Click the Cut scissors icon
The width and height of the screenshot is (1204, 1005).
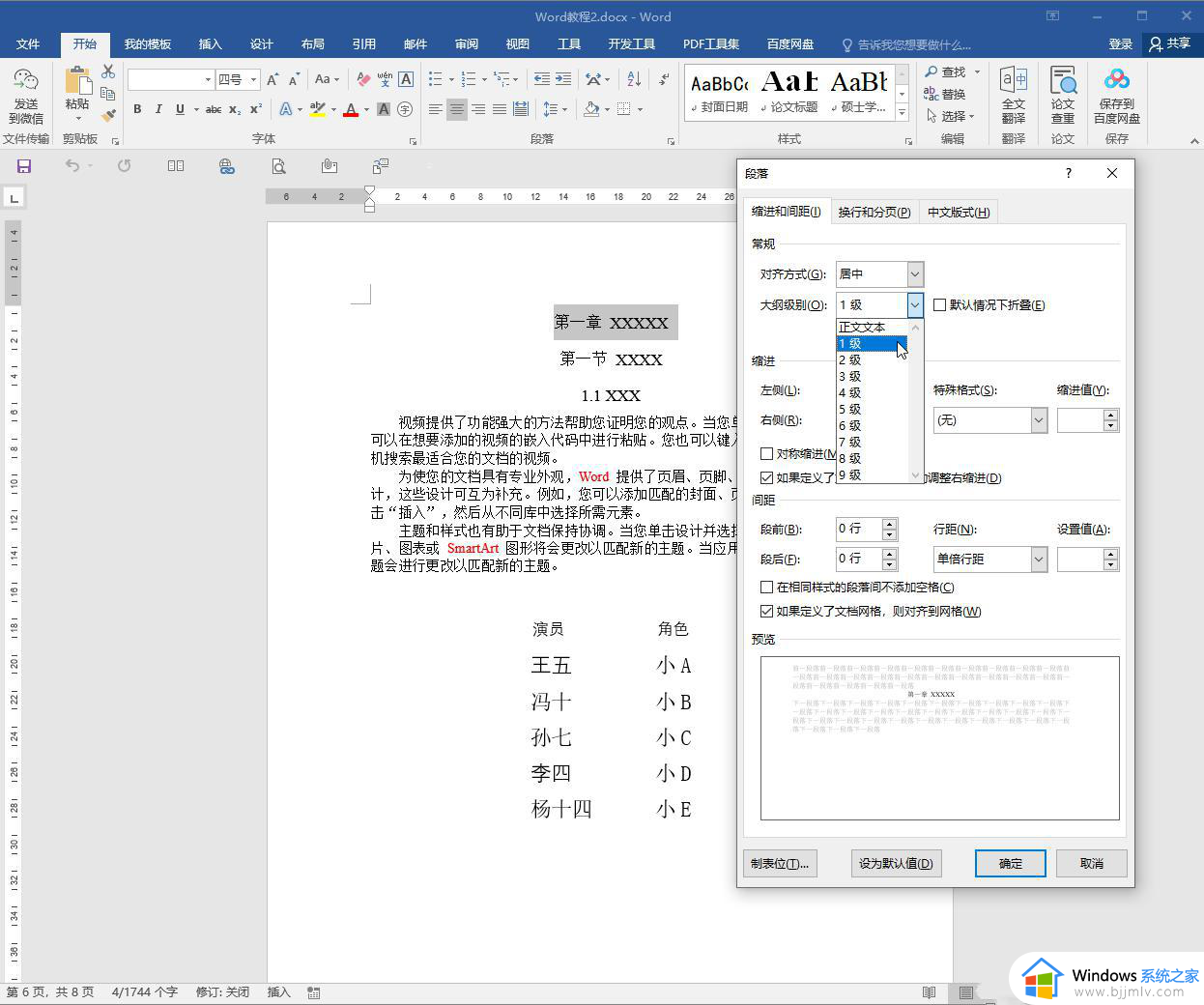(108, 72)
